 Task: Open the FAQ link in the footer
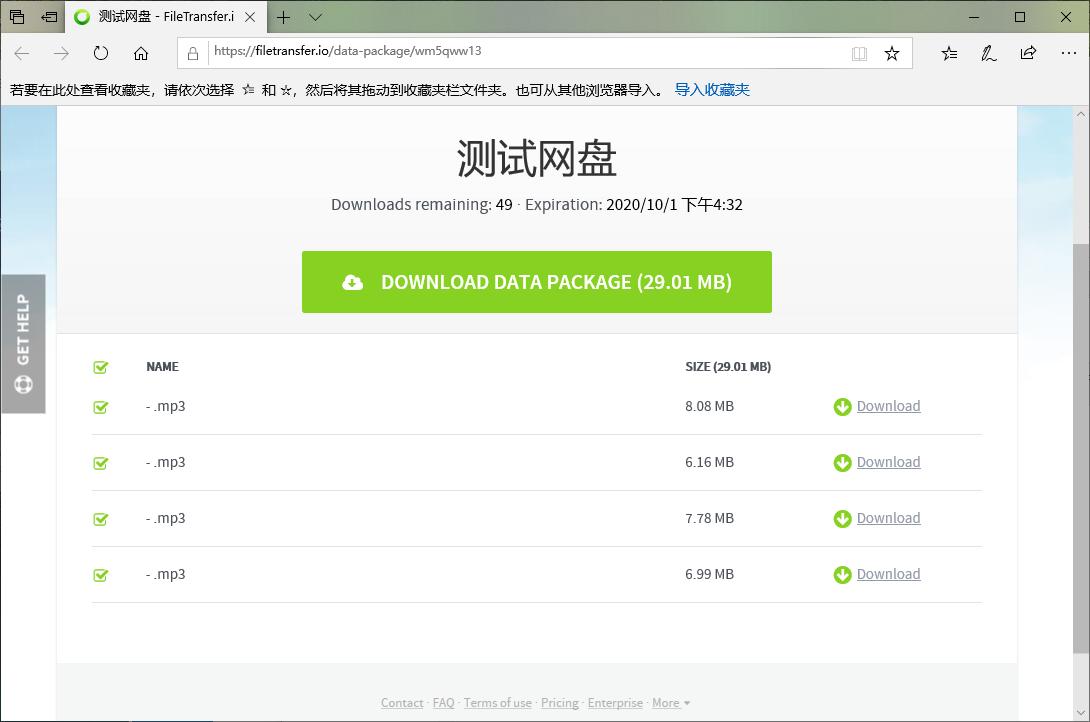coord(443,702)
